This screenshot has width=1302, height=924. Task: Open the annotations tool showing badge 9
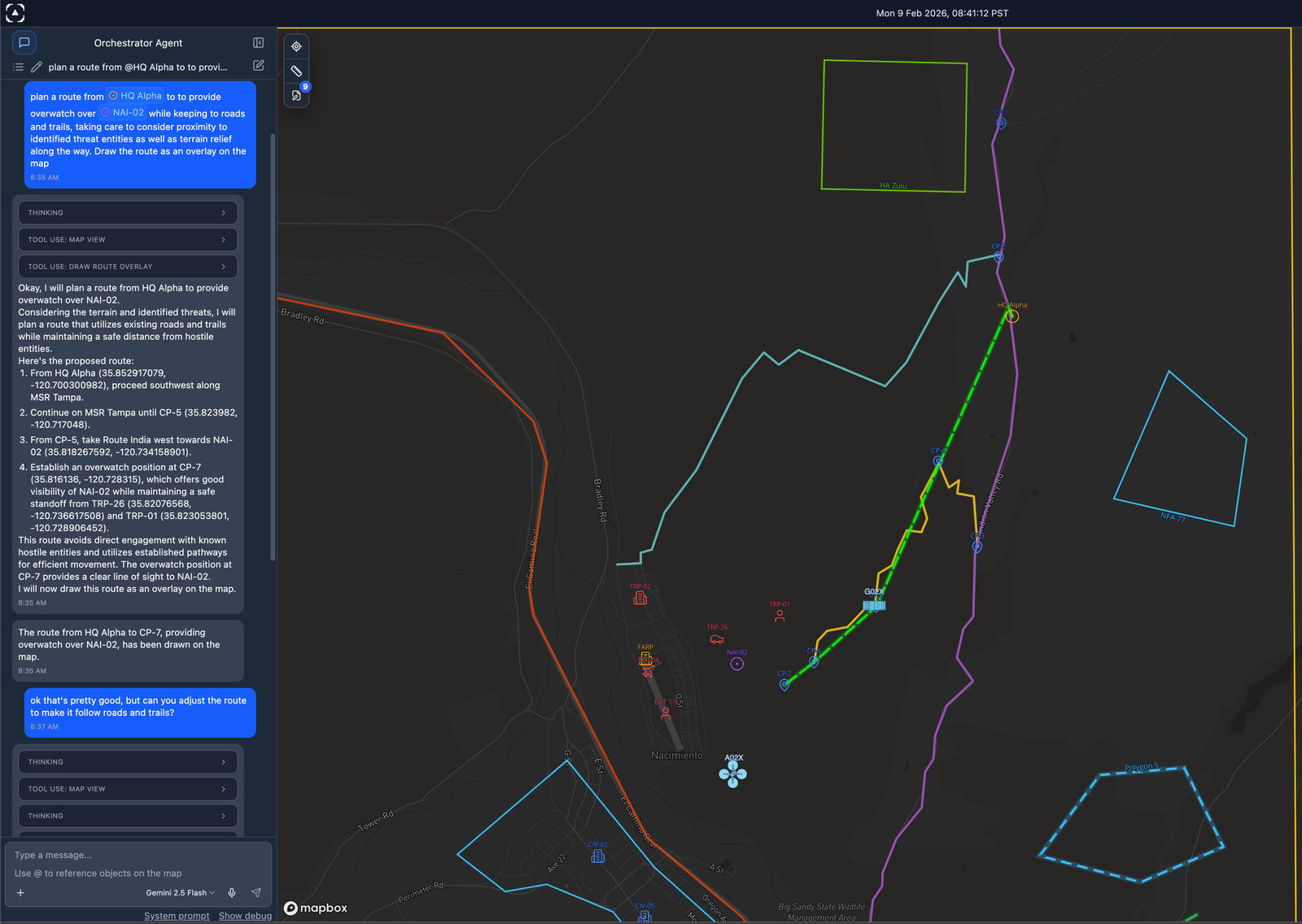296,95
